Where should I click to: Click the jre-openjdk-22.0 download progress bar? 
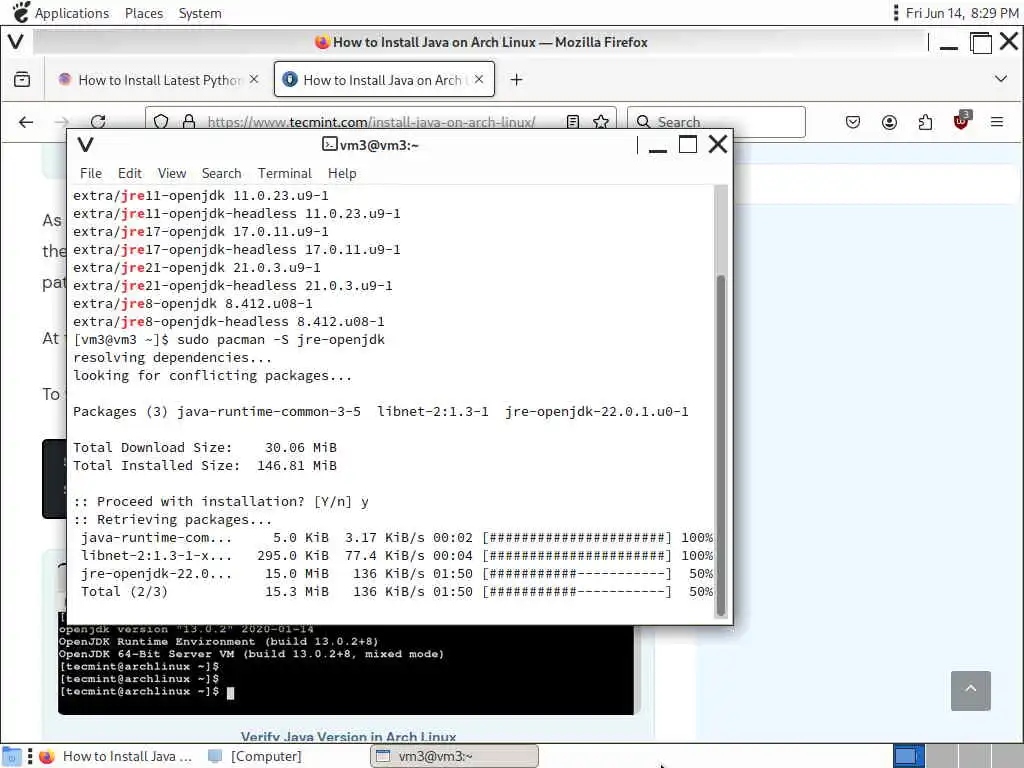point(577,573)
